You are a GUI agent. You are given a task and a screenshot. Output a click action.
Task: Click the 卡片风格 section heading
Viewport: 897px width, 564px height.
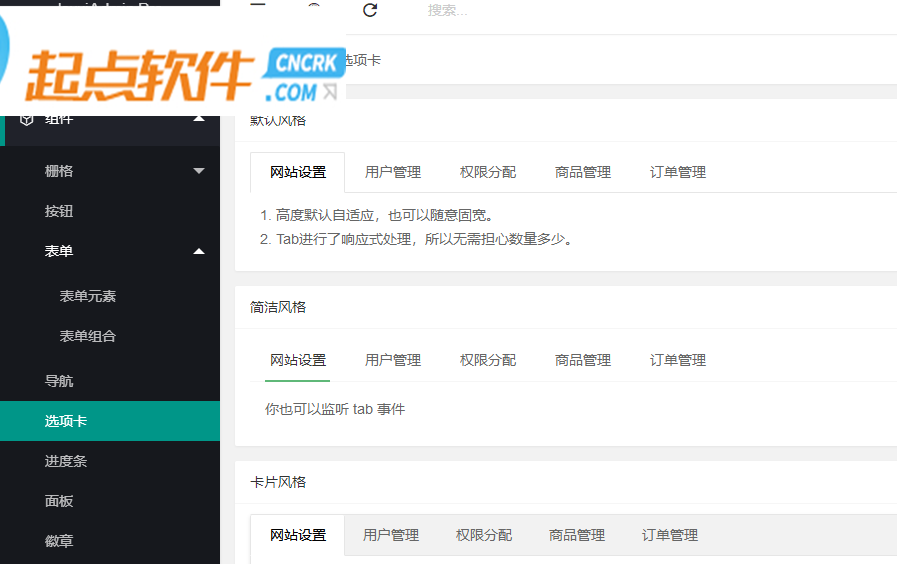pyautogui.click(x=277, y=482)
